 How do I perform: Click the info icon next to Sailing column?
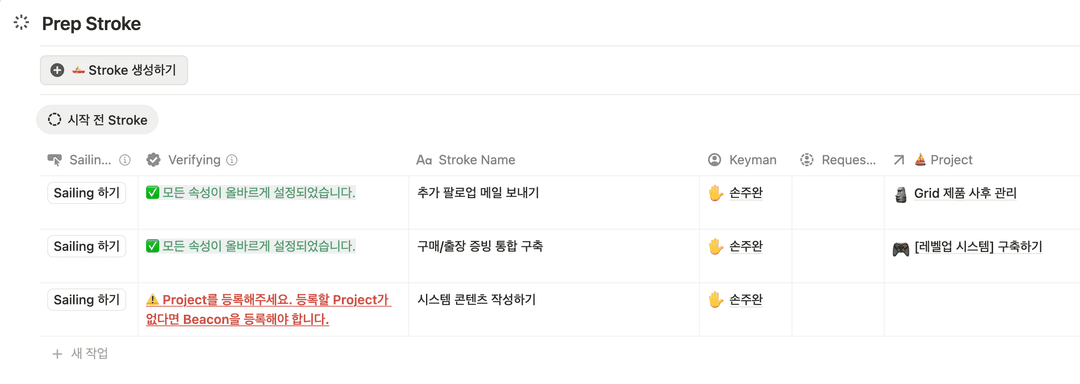125,160
